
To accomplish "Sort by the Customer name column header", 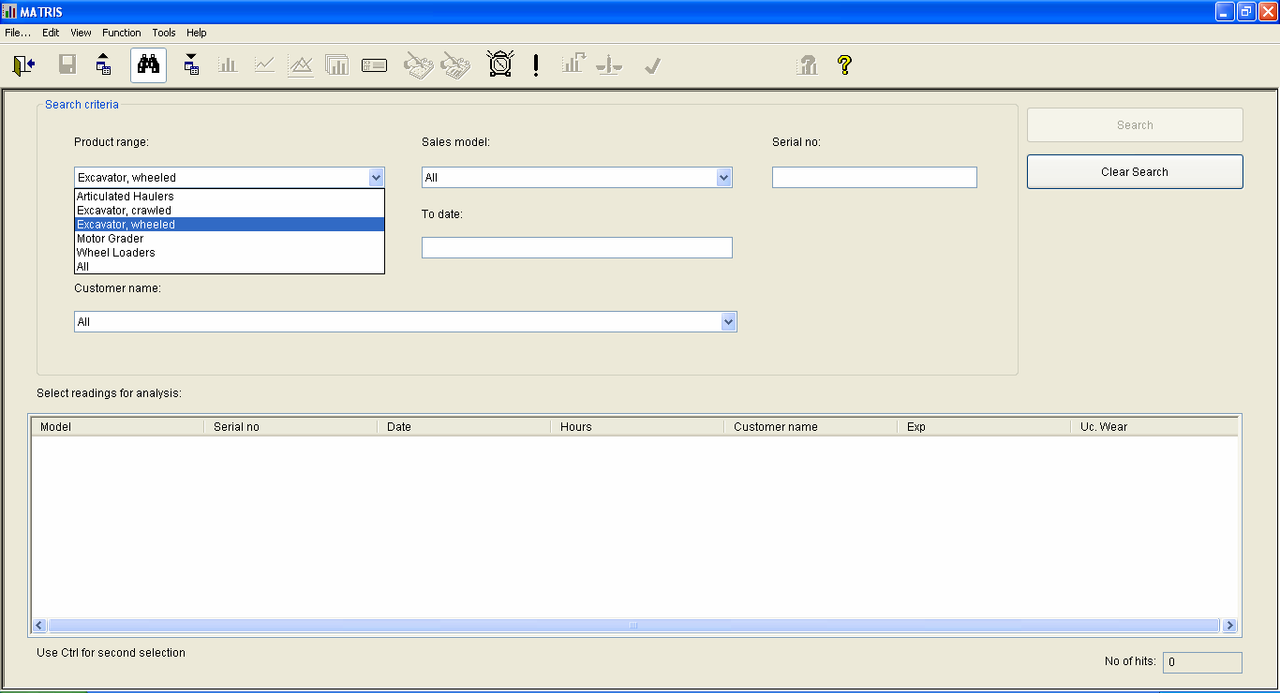I will pyautogui.click(x=811, y=426).
